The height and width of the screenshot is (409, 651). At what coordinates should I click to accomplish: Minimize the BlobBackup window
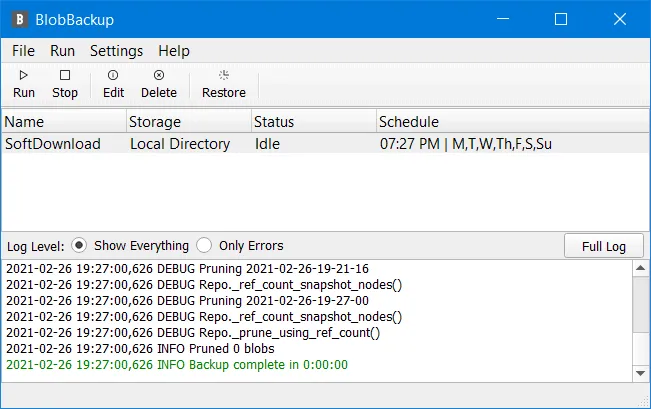click(503, 19)
